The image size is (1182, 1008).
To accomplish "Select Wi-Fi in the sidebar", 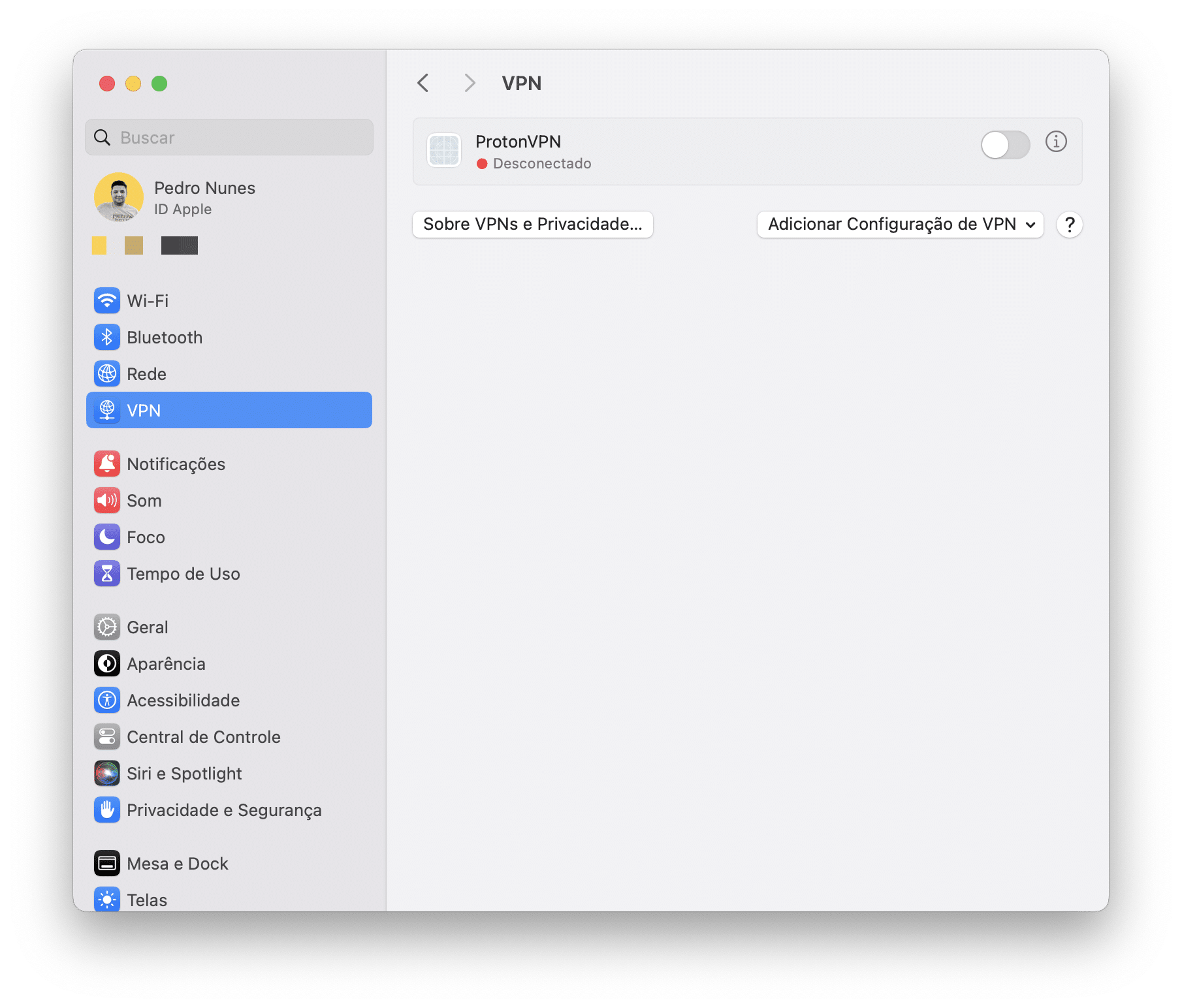I will click(x=229, y=300).
